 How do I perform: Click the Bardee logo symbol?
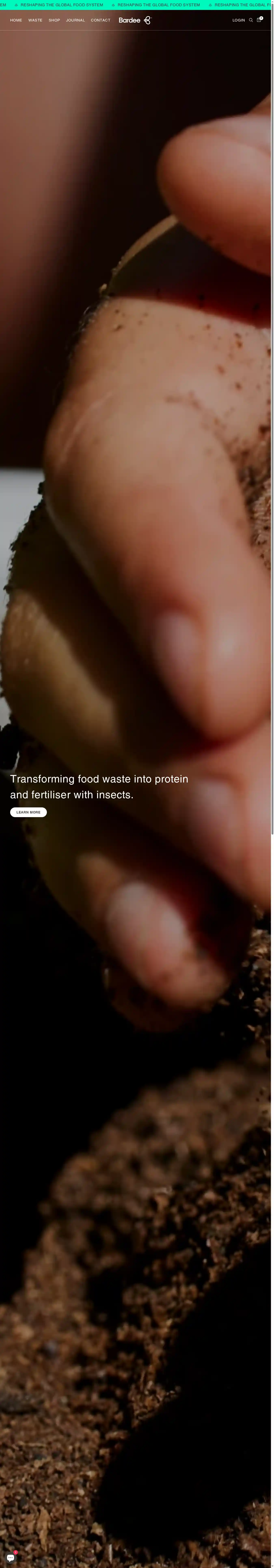click(x=147, y=20)
